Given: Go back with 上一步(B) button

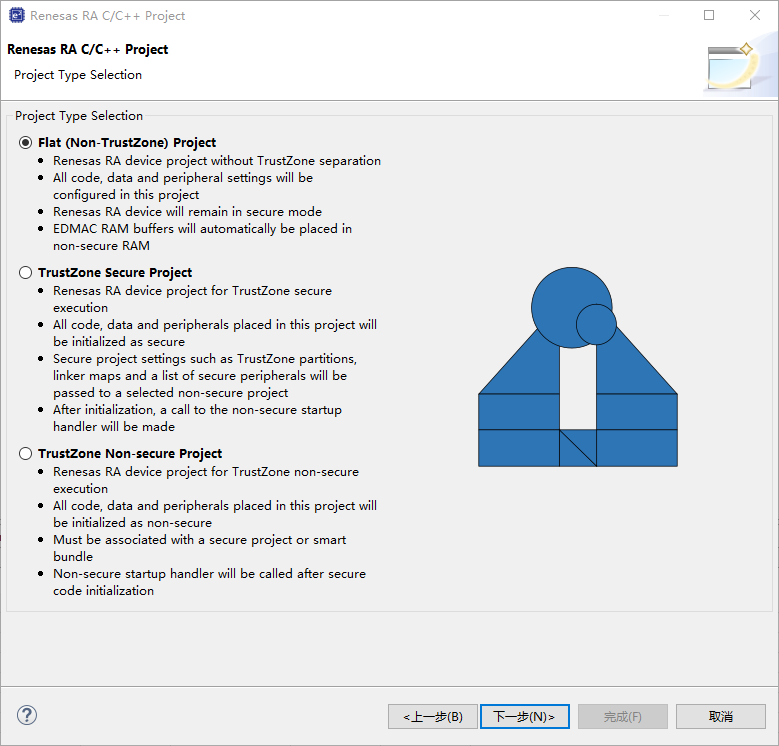Looking at the screenshot, I should tap(433, 717).
